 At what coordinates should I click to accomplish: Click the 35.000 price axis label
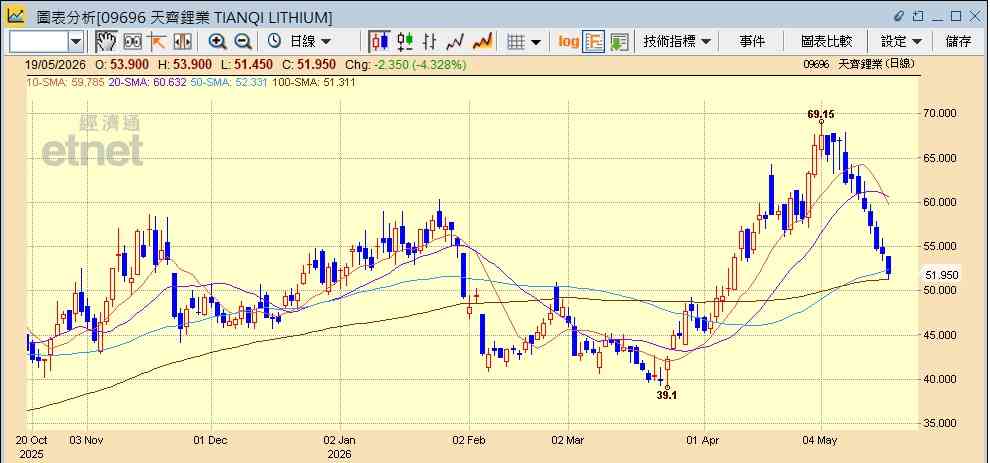pyautogui.click(x=939, y=423)
